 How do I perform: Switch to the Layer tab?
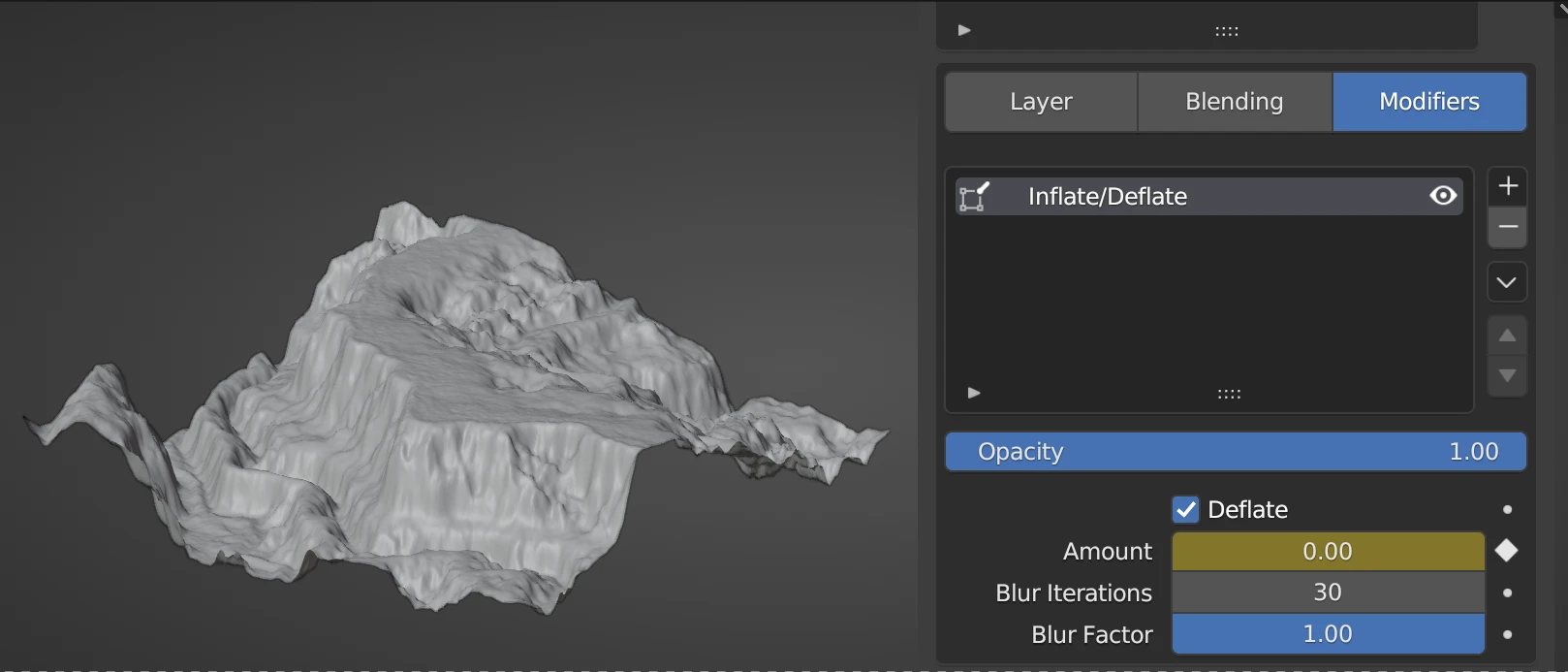[1041, 102]
